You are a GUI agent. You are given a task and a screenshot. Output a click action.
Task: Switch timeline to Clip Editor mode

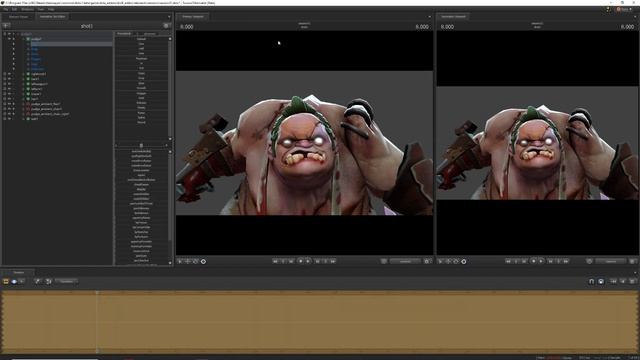[6, 281]
